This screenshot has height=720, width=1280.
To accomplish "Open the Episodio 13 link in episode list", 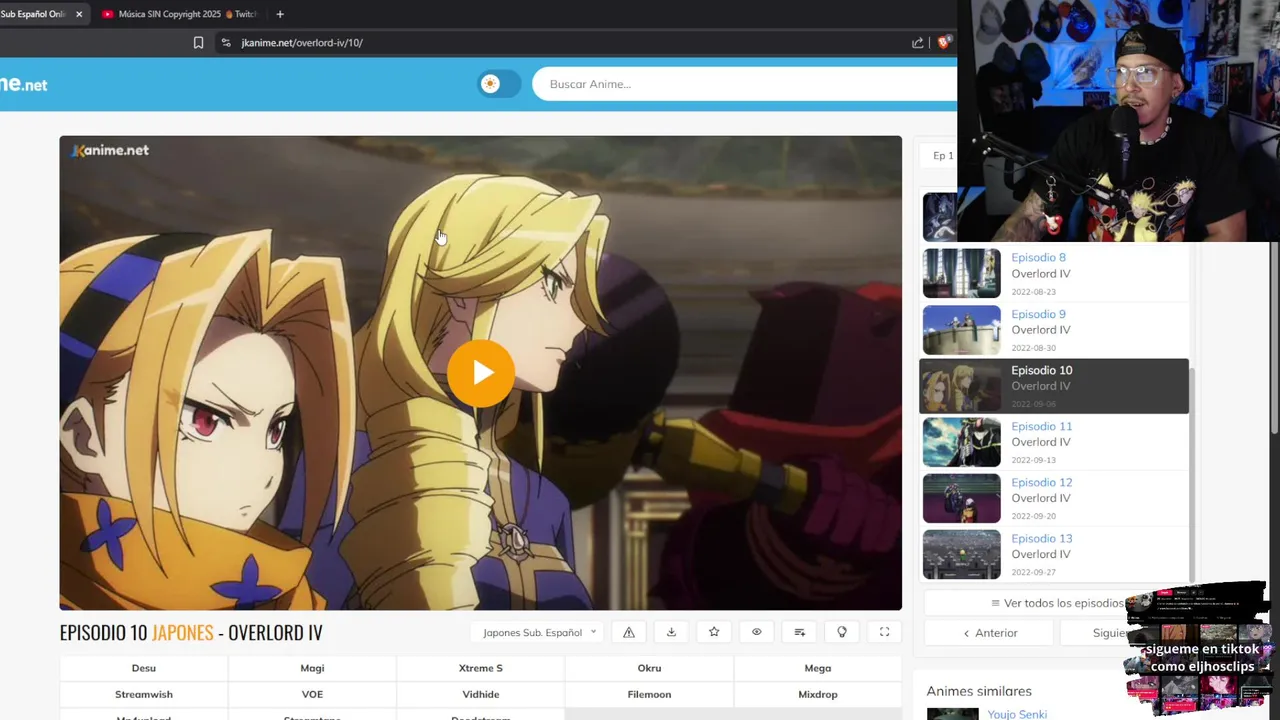I will click(x=1041, y=538).
